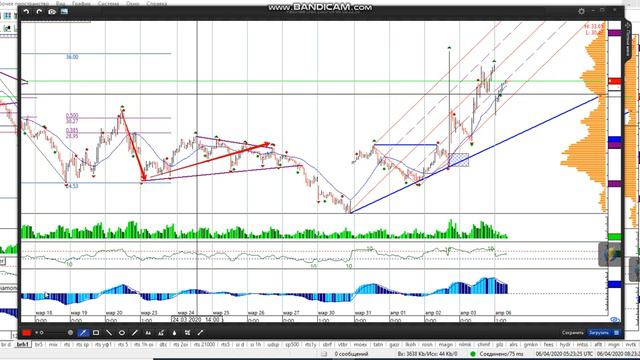
Task: Click the 36.00 price level label
Action: tap(72, 57)
